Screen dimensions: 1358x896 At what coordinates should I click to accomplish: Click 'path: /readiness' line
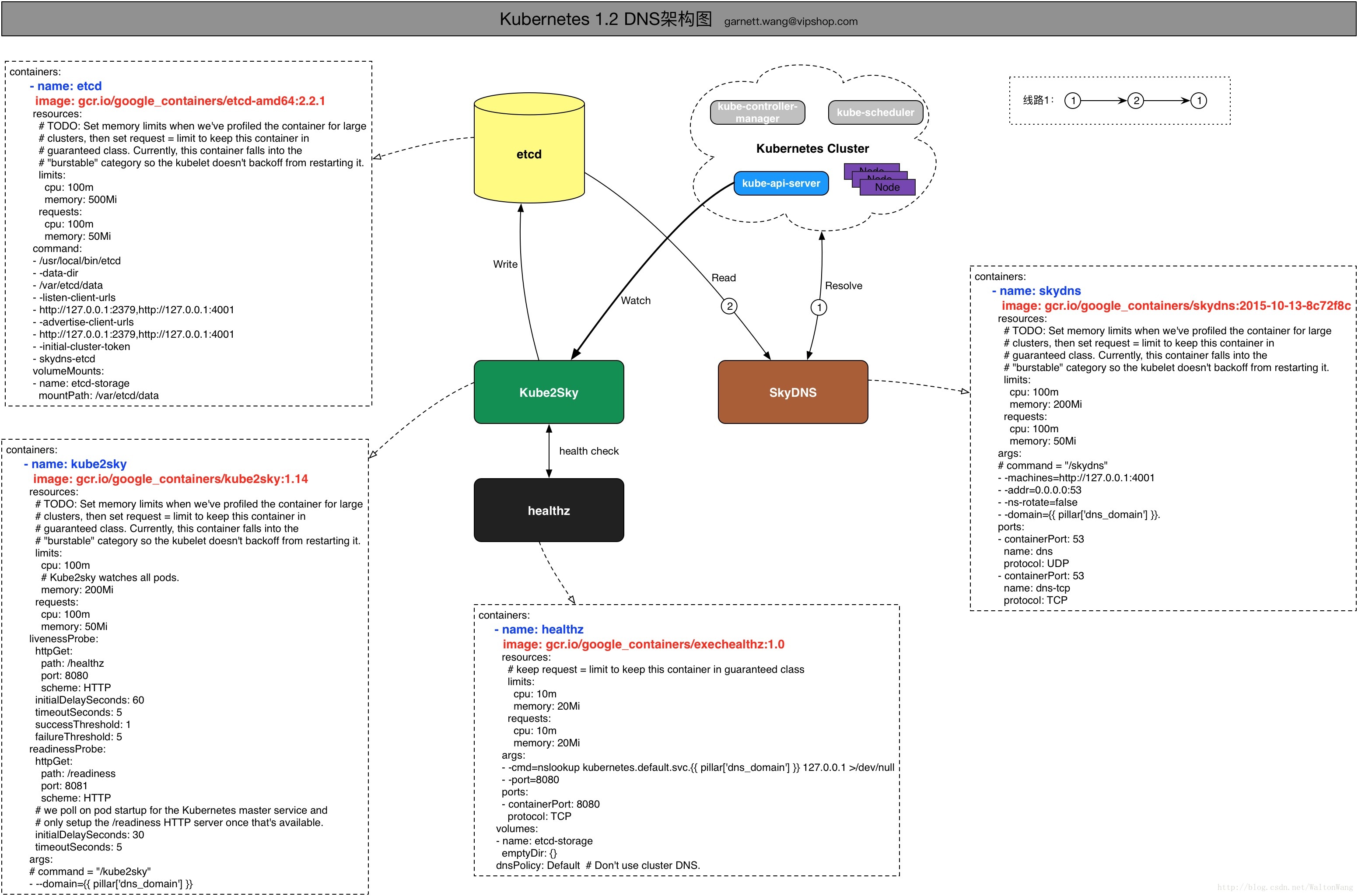[x=78, y=773]
